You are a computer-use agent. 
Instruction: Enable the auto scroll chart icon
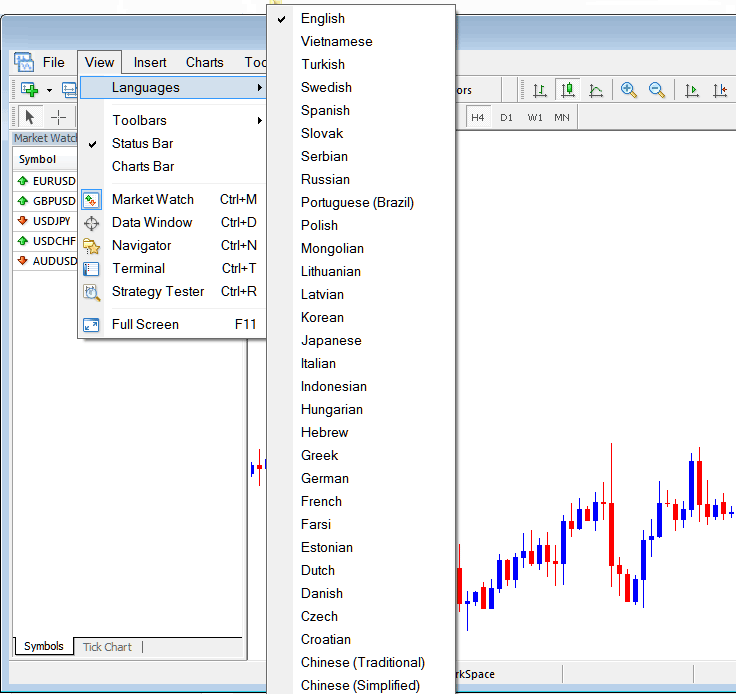692,90
